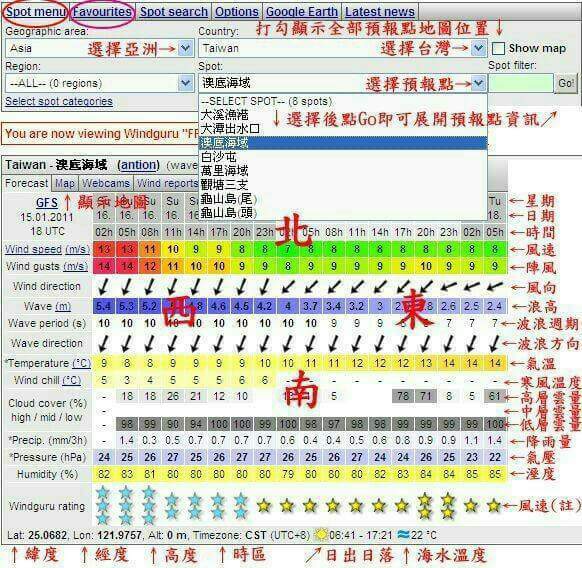The height and width of the screenshot is (568, 582).
Task: Expand the Region dropdown showing --ALL--
Action: [x=186, y=83]
